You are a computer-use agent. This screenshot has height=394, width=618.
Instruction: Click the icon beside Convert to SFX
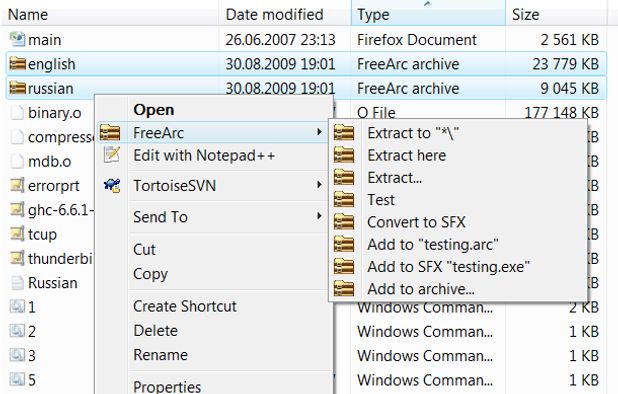[x=344, y=222]
